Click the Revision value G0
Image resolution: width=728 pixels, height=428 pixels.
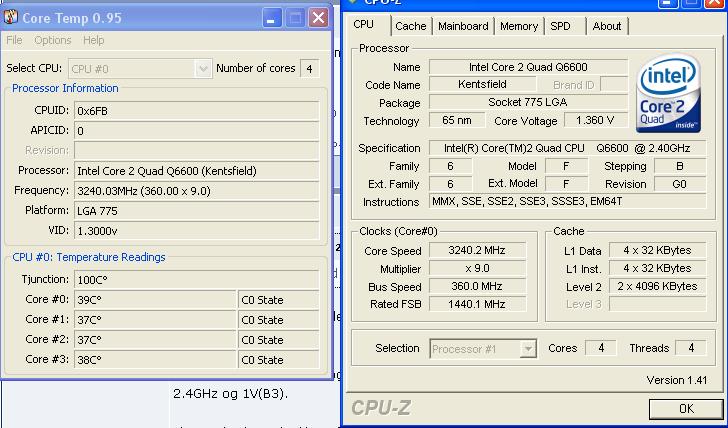coord(680,184)
